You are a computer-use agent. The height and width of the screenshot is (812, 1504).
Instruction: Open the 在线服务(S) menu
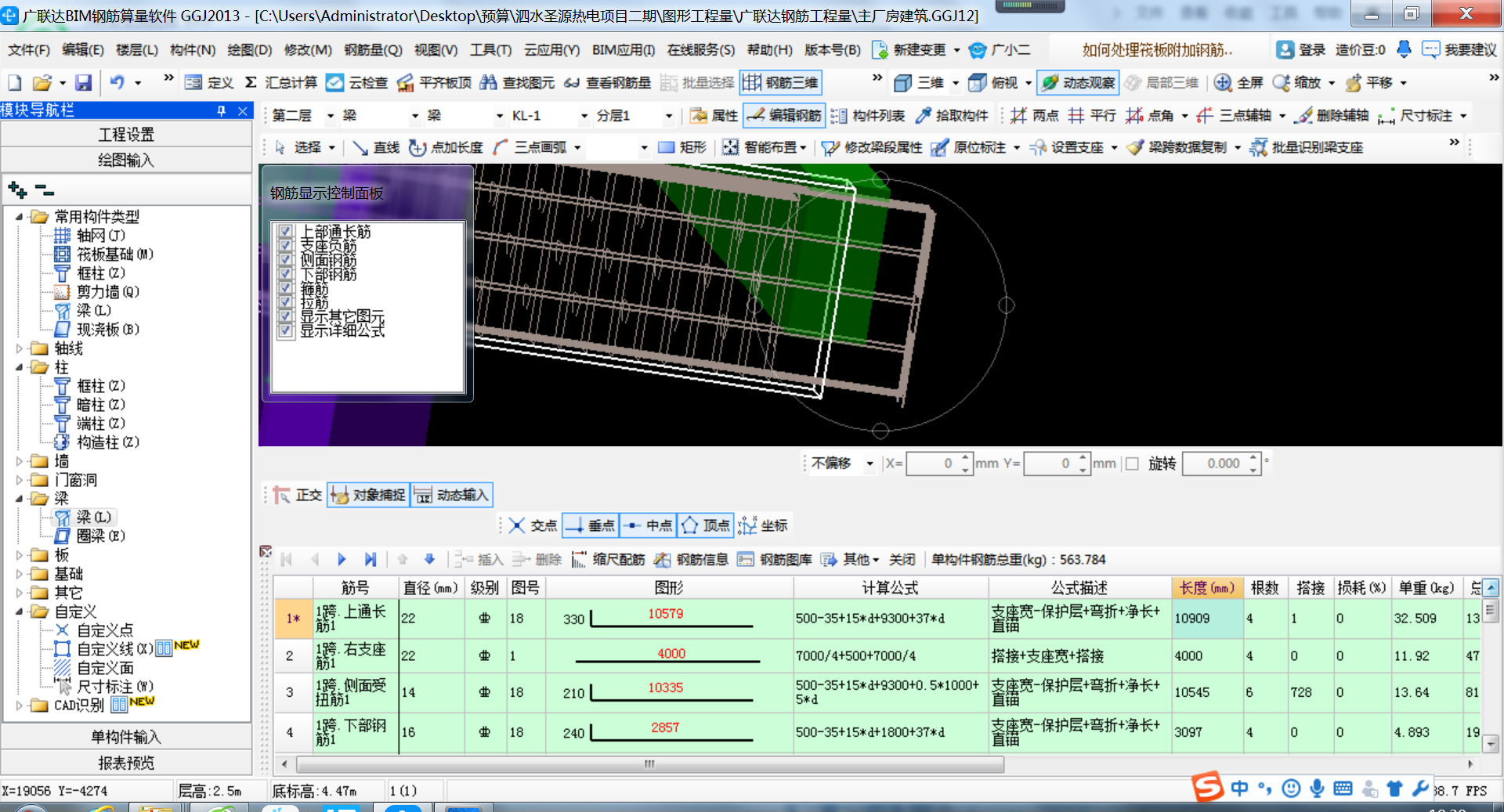[x=700, y=49]
